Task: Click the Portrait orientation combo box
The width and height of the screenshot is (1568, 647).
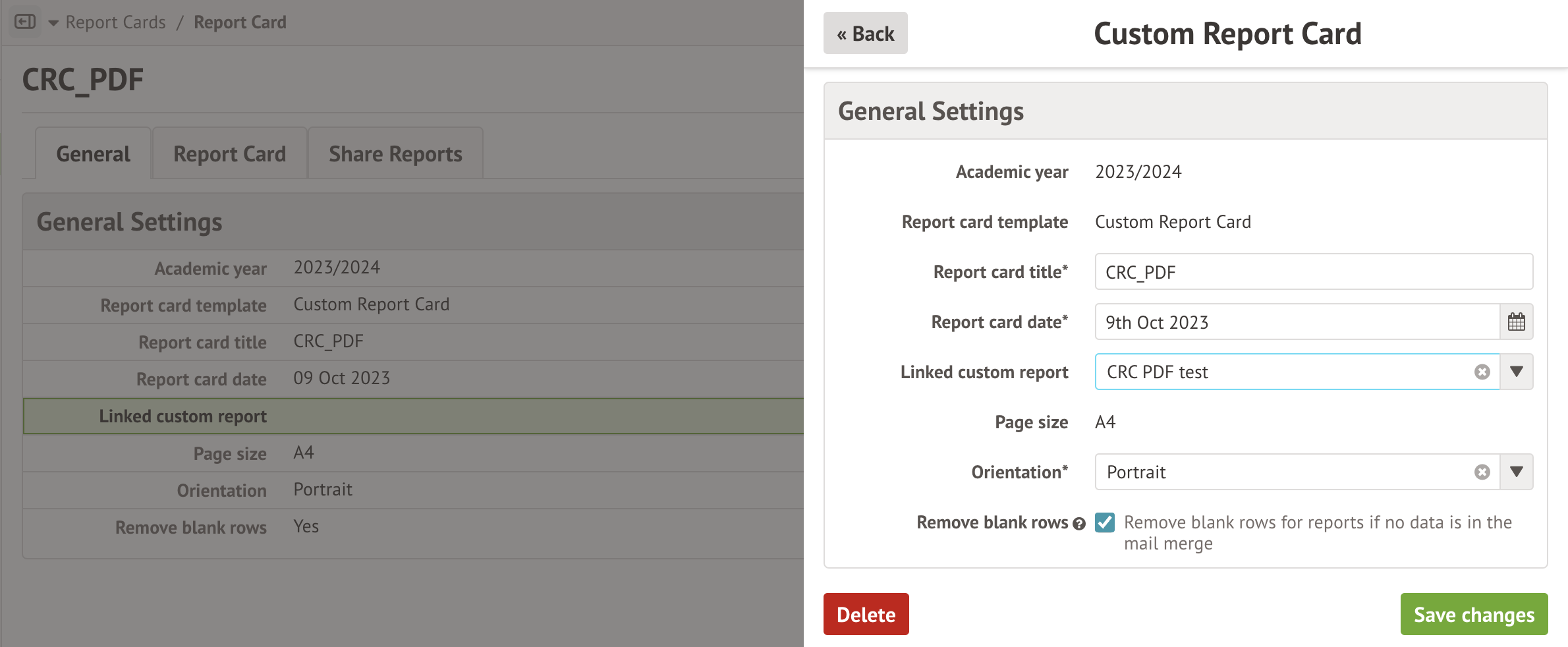Action: coord(1285,472)
